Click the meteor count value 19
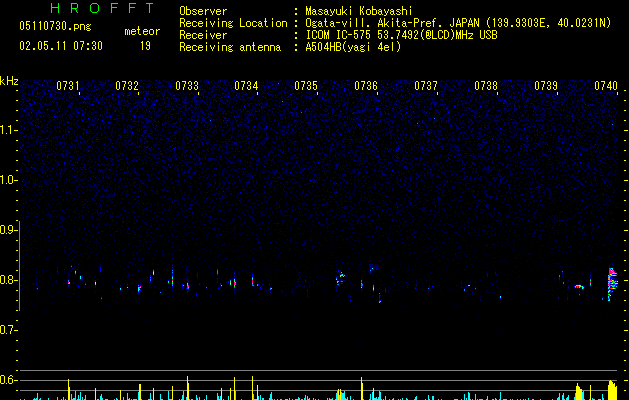 click(x=145, y=46)
